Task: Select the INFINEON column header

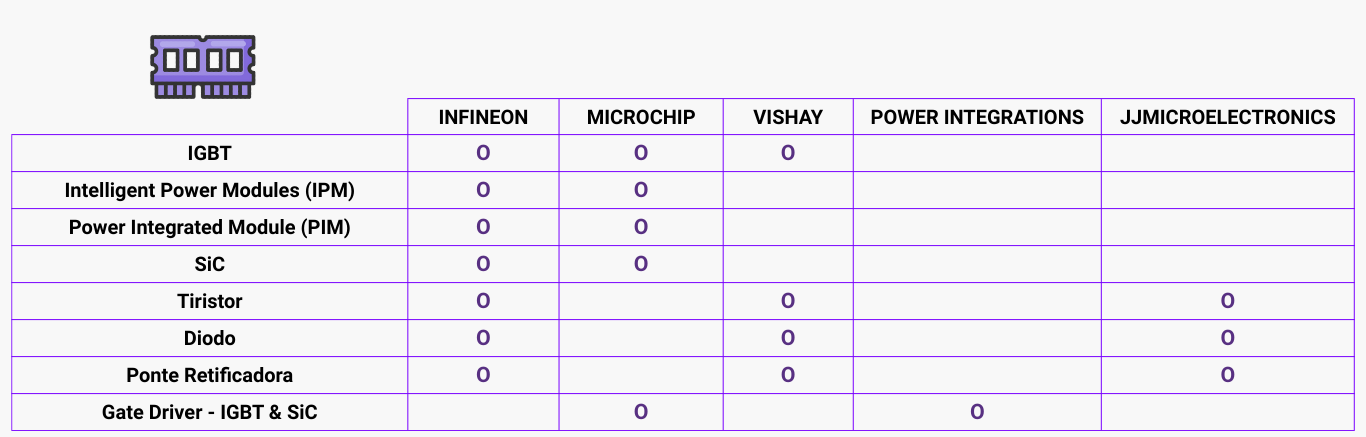Action: pyautogui.click(x=483, y=117)
